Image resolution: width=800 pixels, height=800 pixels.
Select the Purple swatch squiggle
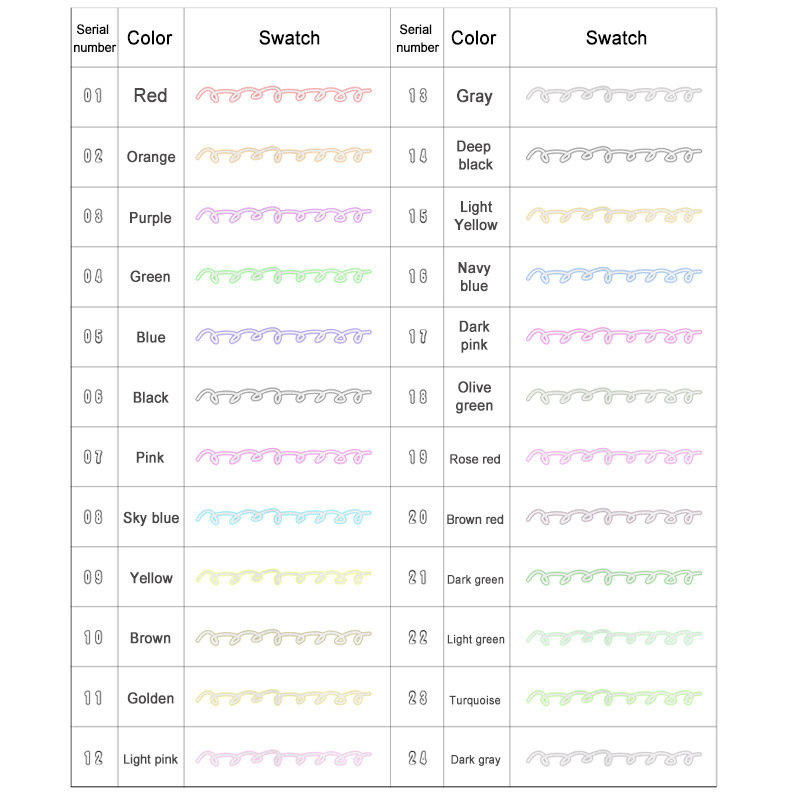click(284, 216)
